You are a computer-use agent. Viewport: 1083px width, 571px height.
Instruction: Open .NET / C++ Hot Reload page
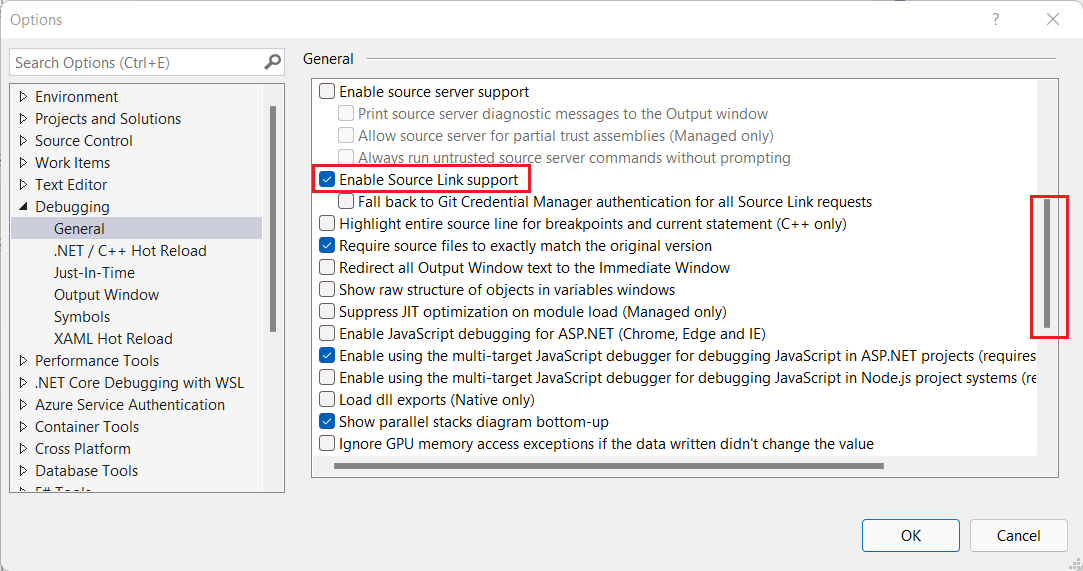click(130, 251)
